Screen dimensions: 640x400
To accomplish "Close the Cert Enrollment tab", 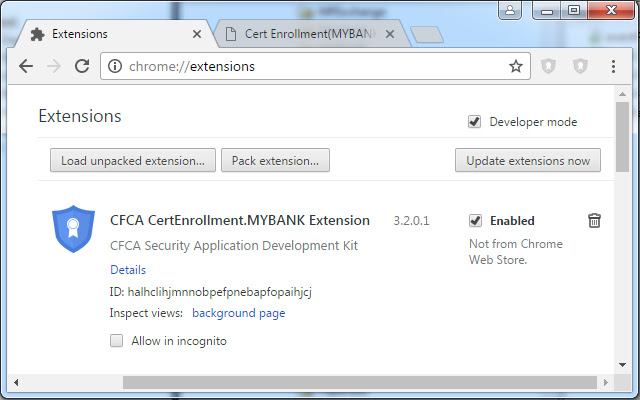I will click(x=390, y=34).
